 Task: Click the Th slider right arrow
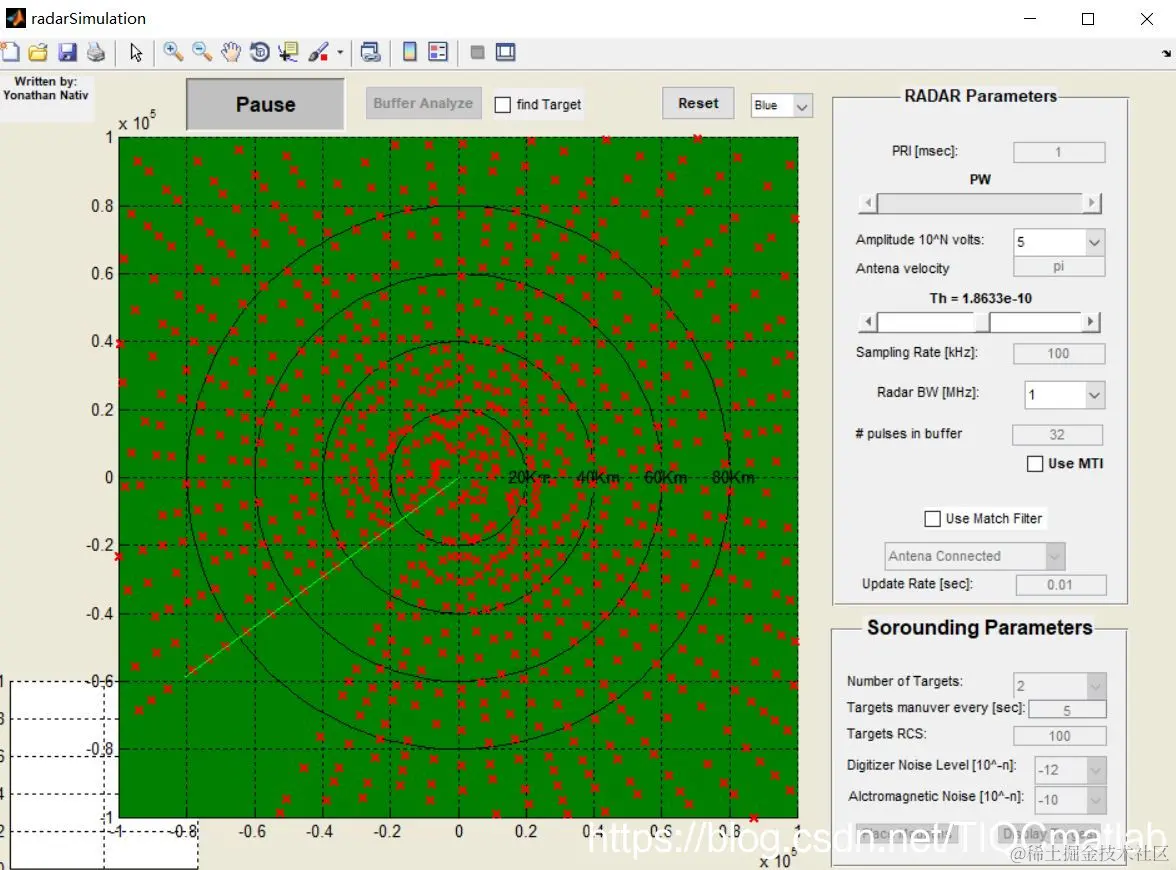pos(1092,322)
